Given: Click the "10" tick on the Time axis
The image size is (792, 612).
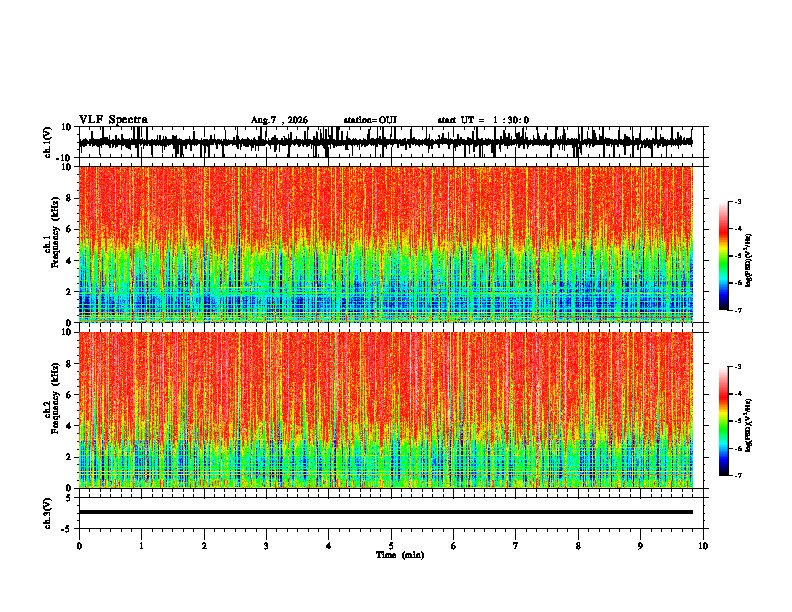Looking at the screenshot, I should (x=703, y=546).
